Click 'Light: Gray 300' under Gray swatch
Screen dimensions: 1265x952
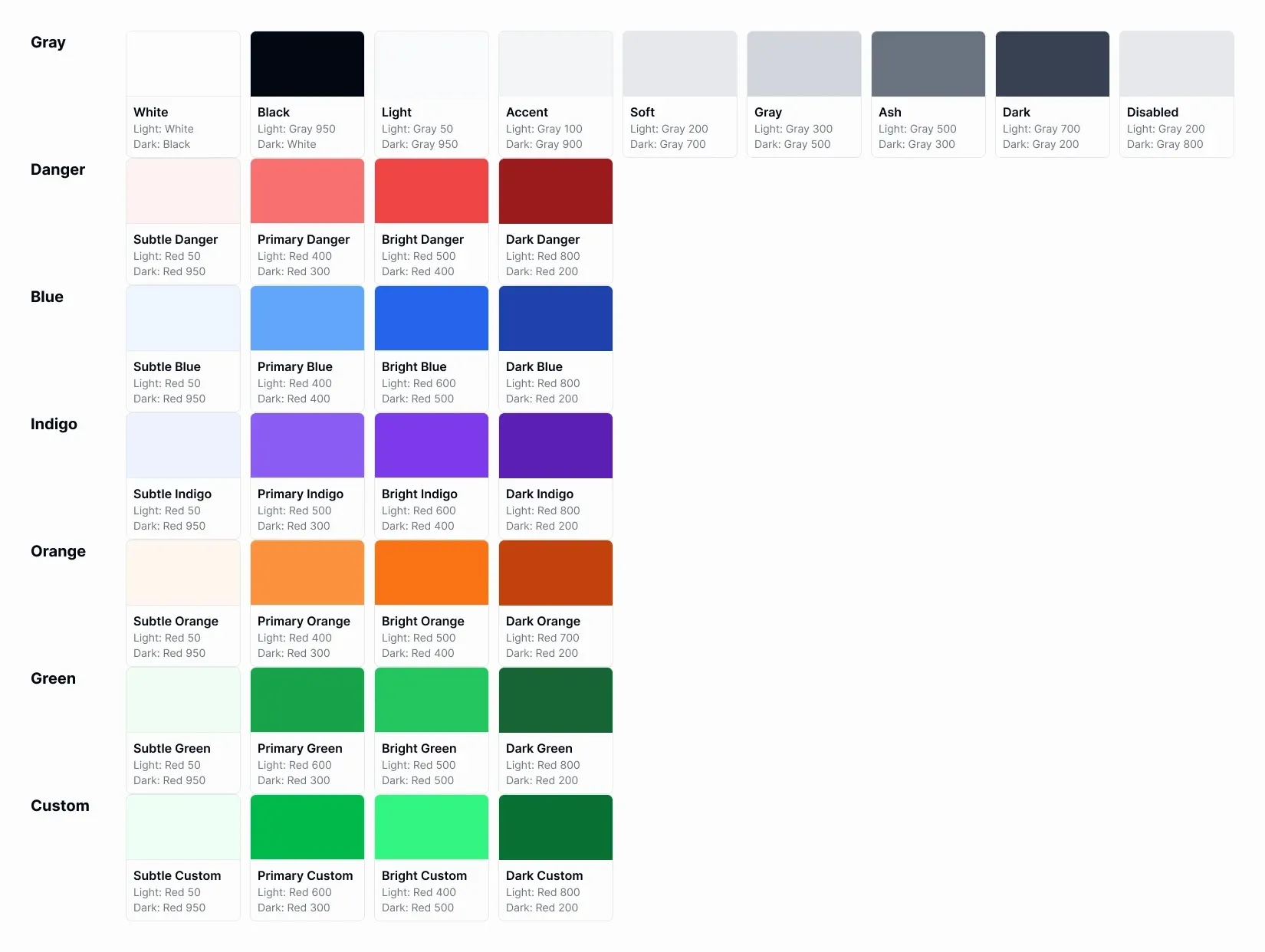click(x=793, y=129)
